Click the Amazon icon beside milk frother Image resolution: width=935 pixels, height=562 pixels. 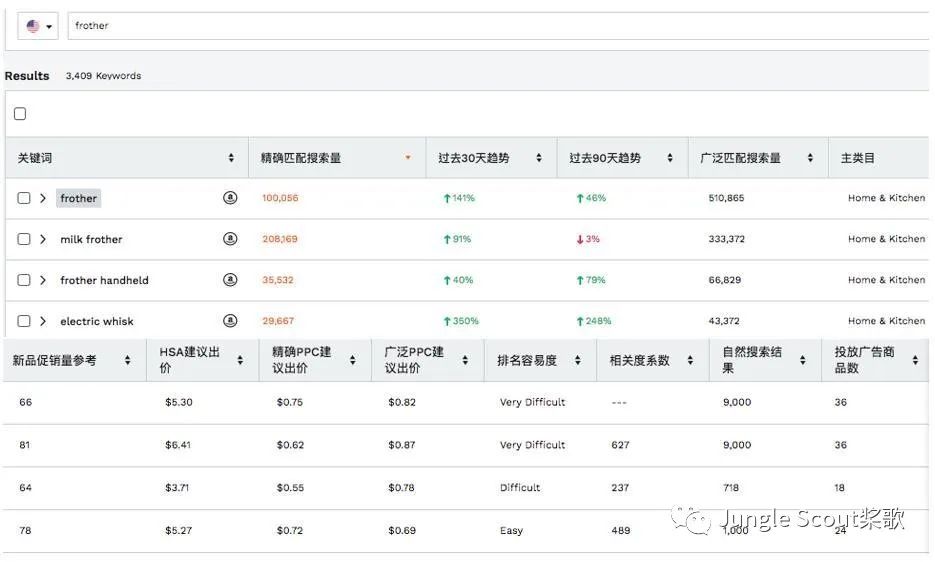(x=230, y=239)
